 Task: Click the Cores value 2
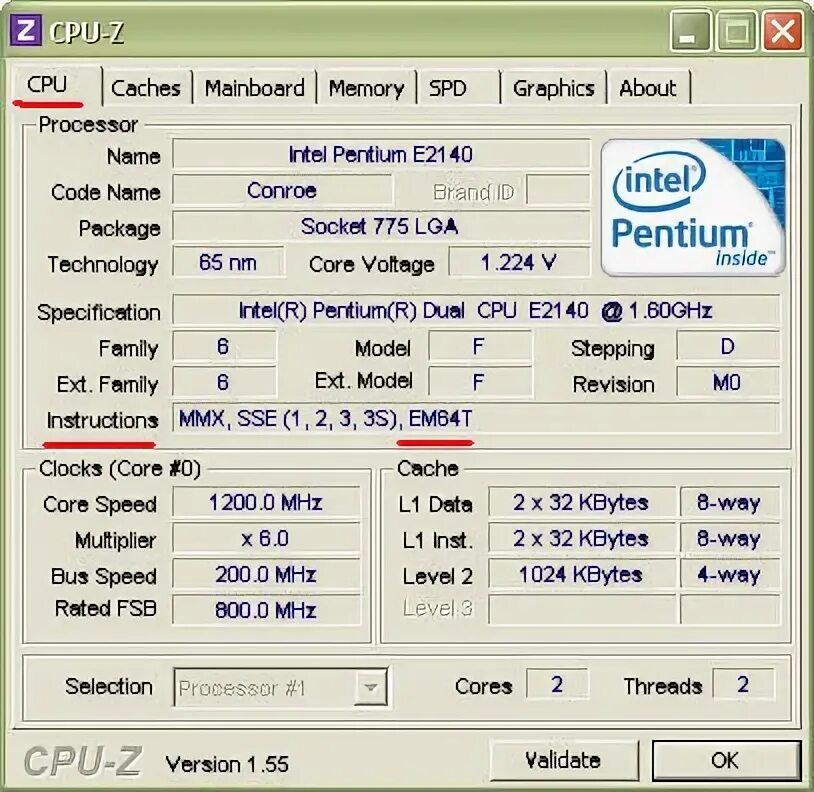click(557, 684)
